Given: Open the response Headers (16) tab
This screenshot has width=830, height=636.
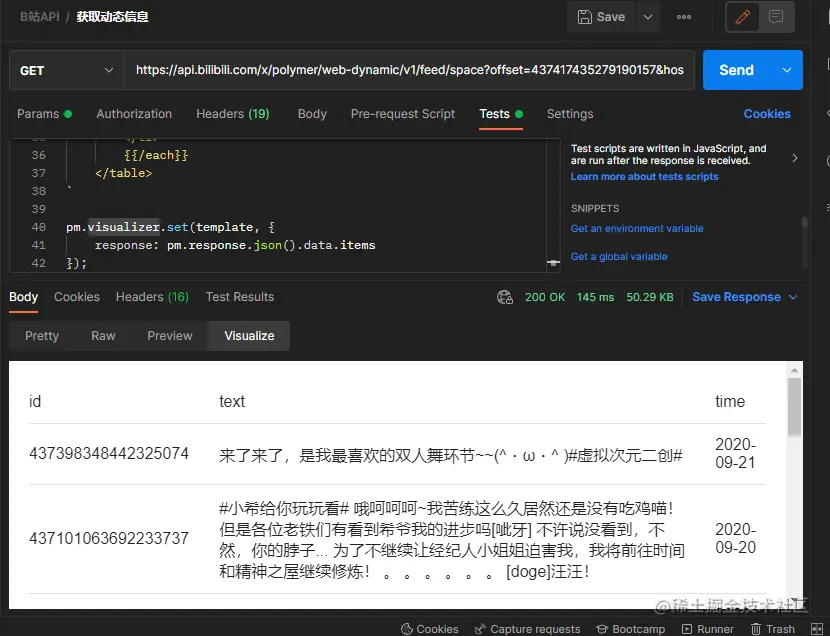Looking at the screenshot, I should point(152,297).
